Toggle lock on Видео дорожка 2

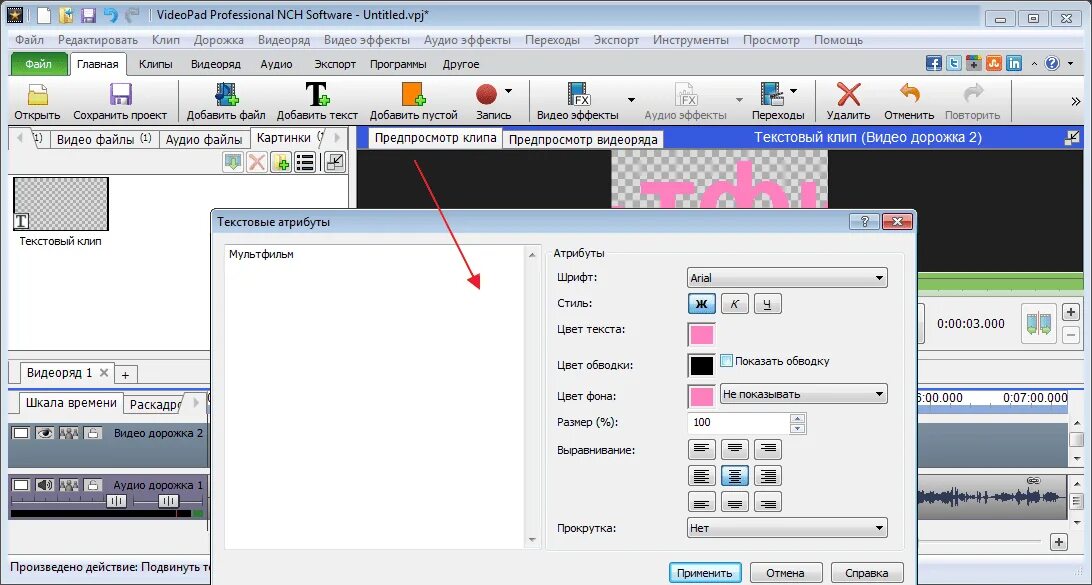coord(93,433)
